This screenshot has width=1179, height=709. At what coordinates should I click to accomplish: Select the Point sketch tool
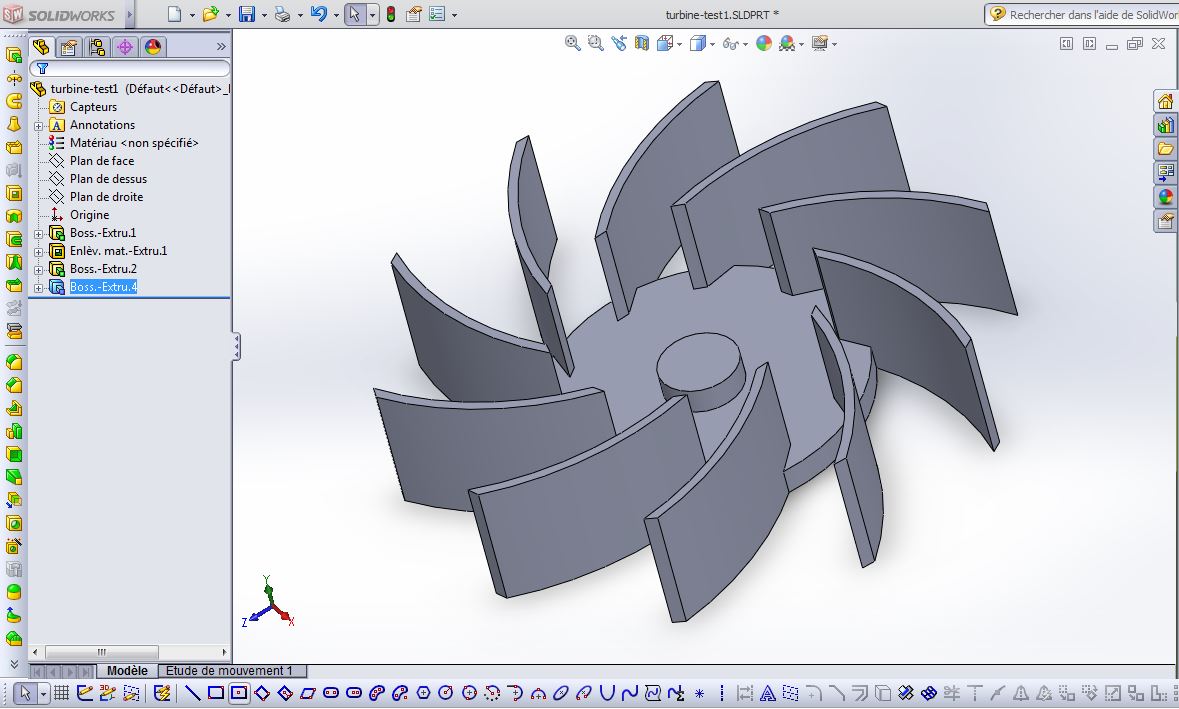(x=698, y=692)
